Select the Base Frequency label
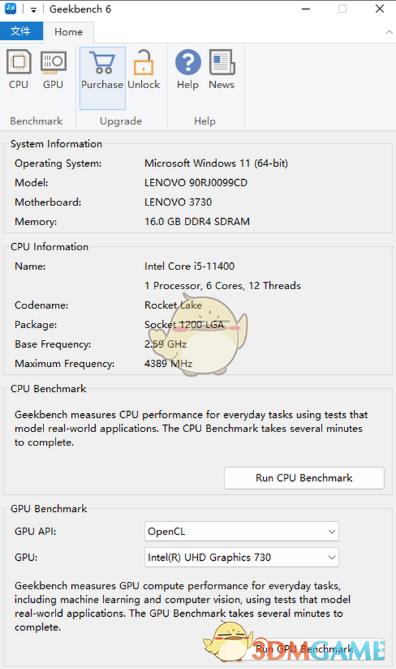 pyautogui.click(x=53, y=344)
